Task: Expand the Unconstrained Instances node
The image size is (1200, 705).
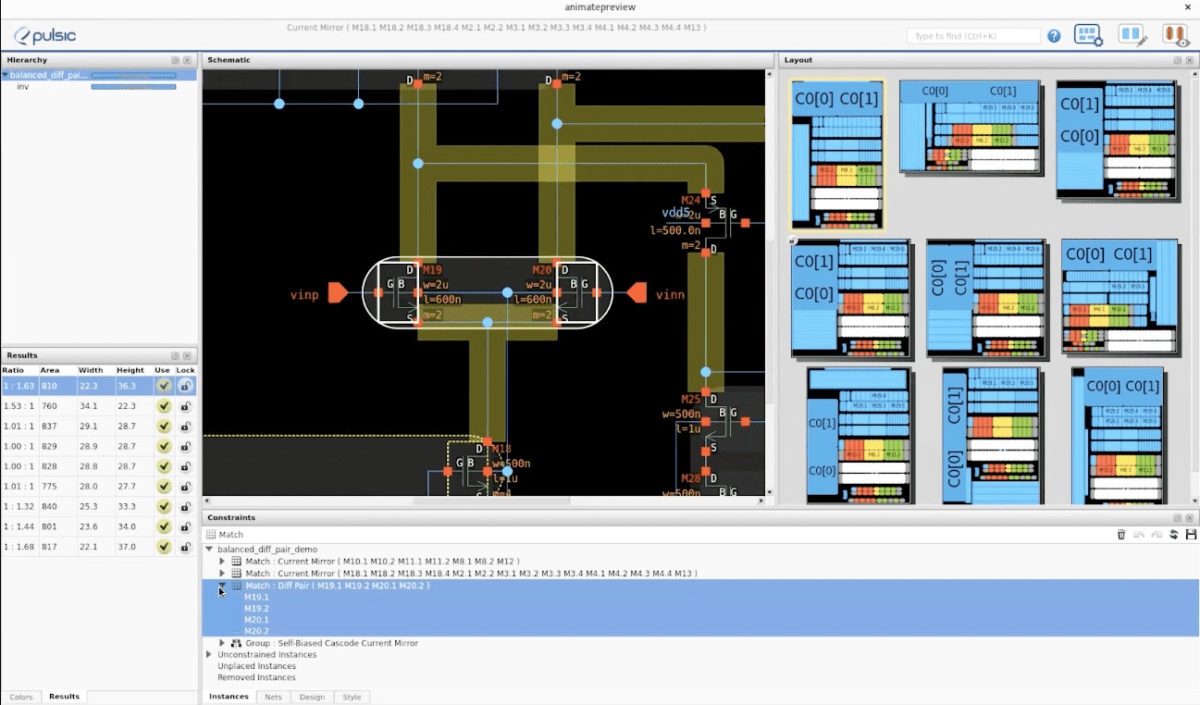Action: [210, 655]
